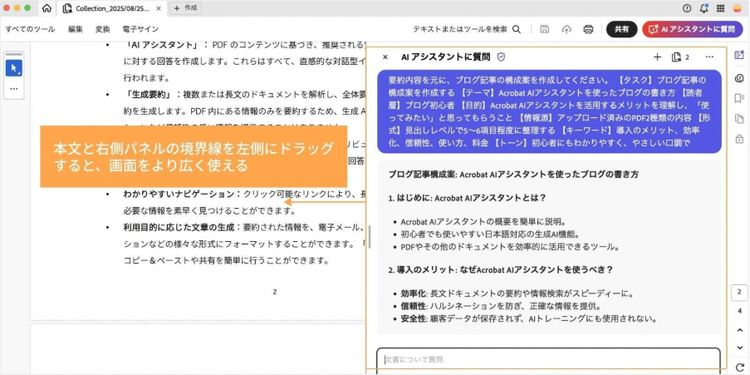750x375 pixels.
Task: Click the shield icon beside the panel title
Action: 501,57
